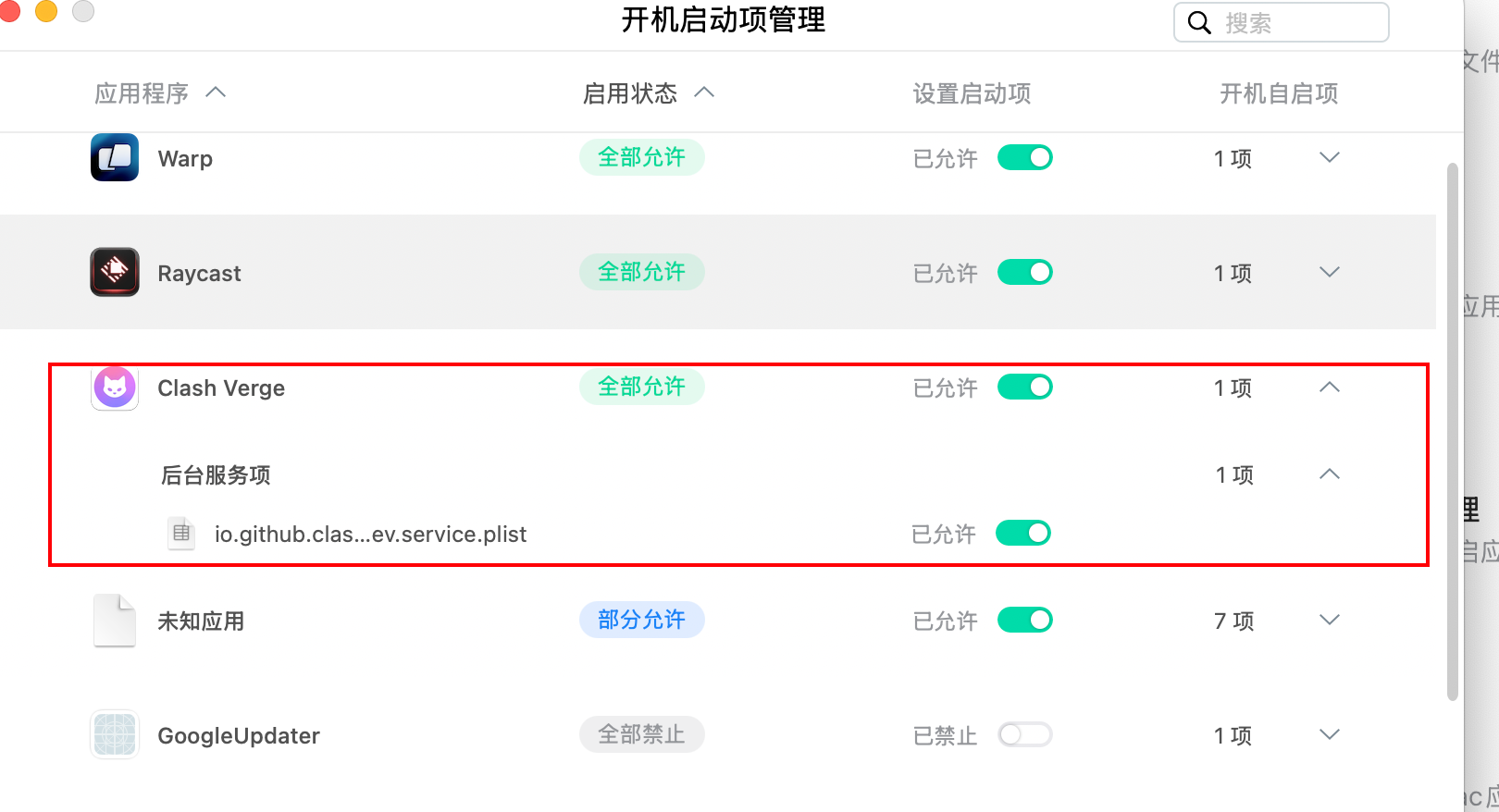The width and height of the screenshot is (1499, 812).
Task: Enable the GoogleUpdater startup toggle
Action: pos(1025,735)
